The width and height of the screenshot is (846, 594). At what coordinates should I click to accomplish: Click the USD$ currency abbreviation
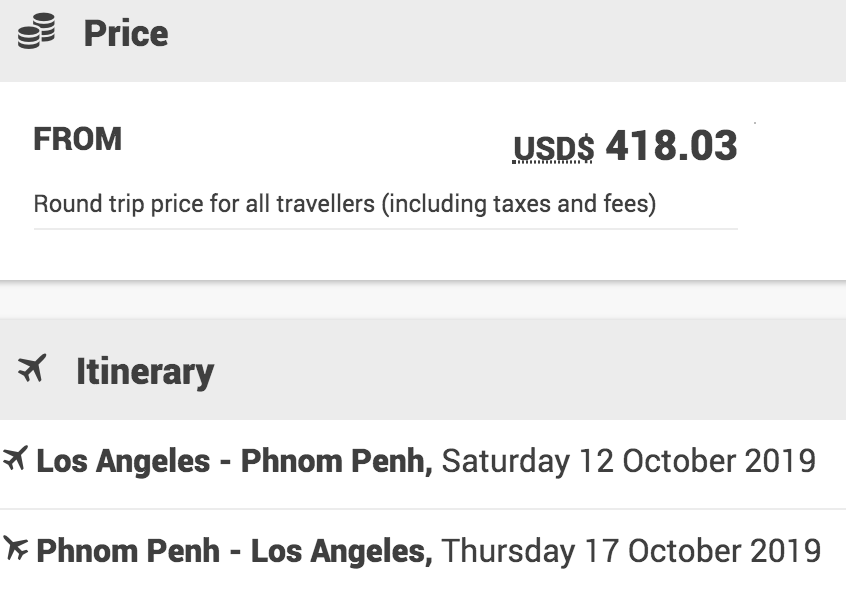pos(553,149)
